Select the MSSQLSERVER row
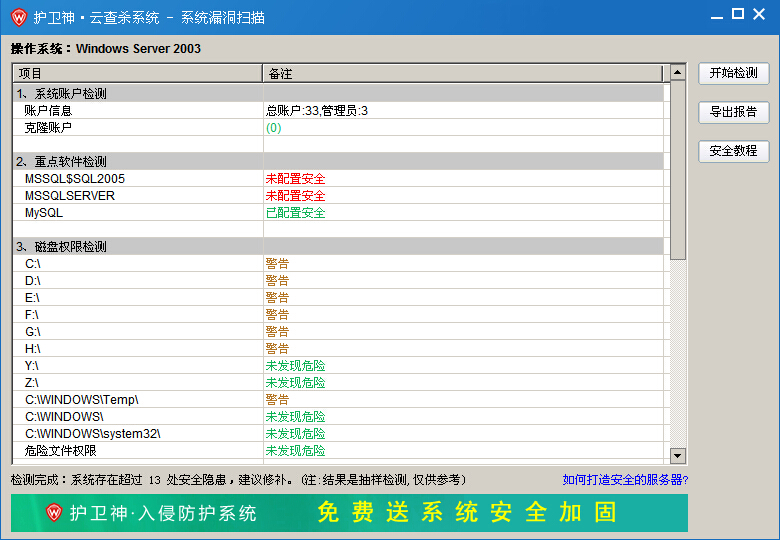Viewport: 780px width, 540px height. 338,195
